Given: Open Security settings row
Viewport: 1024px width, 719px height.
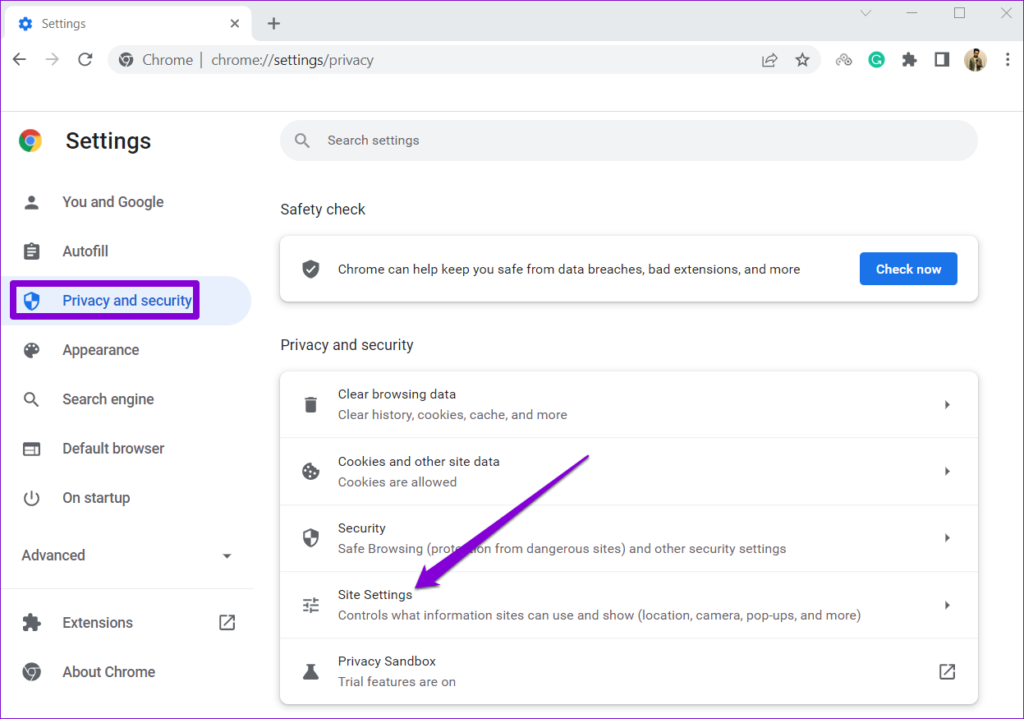Looking at the screenshot, I should pos(629,538).
